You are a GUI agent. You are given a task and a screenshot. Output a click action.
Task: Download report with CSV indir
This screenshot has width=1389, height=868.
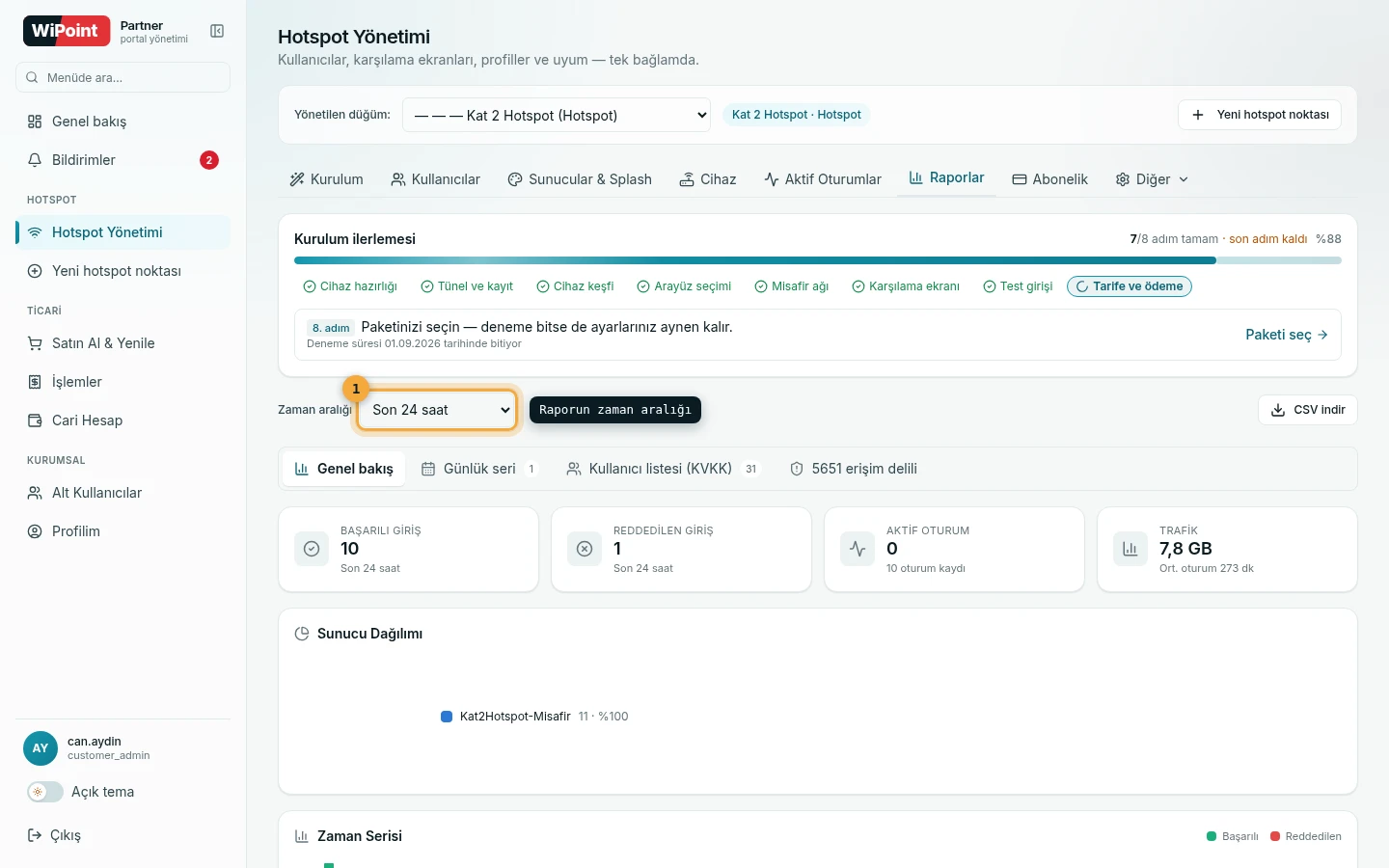[1308, 410]
